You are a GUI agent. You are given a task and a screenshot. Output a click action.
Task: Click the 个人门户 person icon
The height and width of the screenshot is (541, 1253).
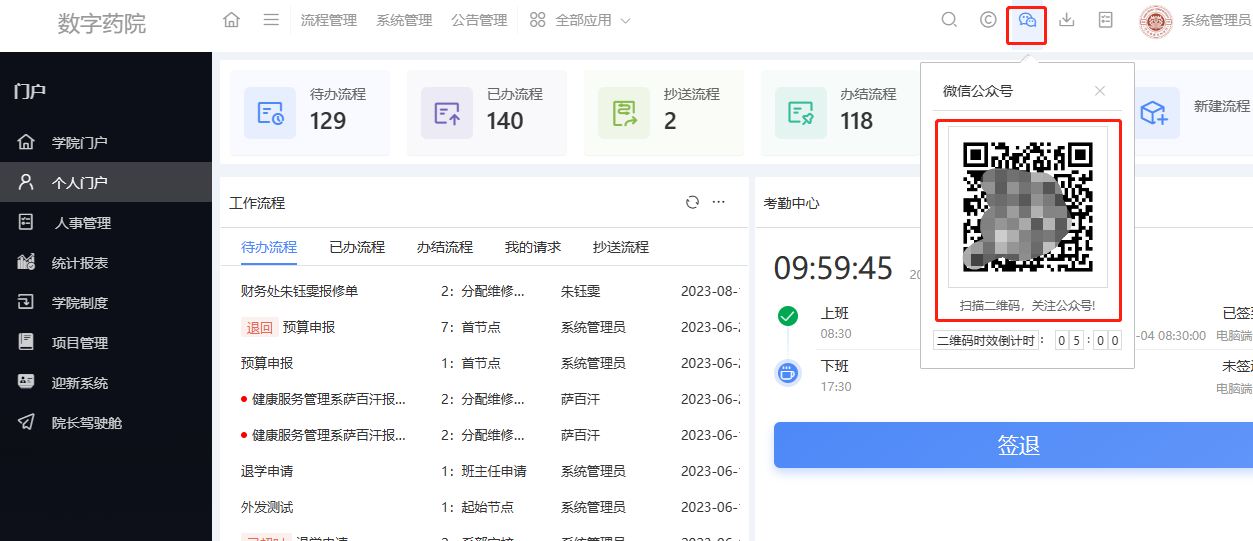(27, 182)
